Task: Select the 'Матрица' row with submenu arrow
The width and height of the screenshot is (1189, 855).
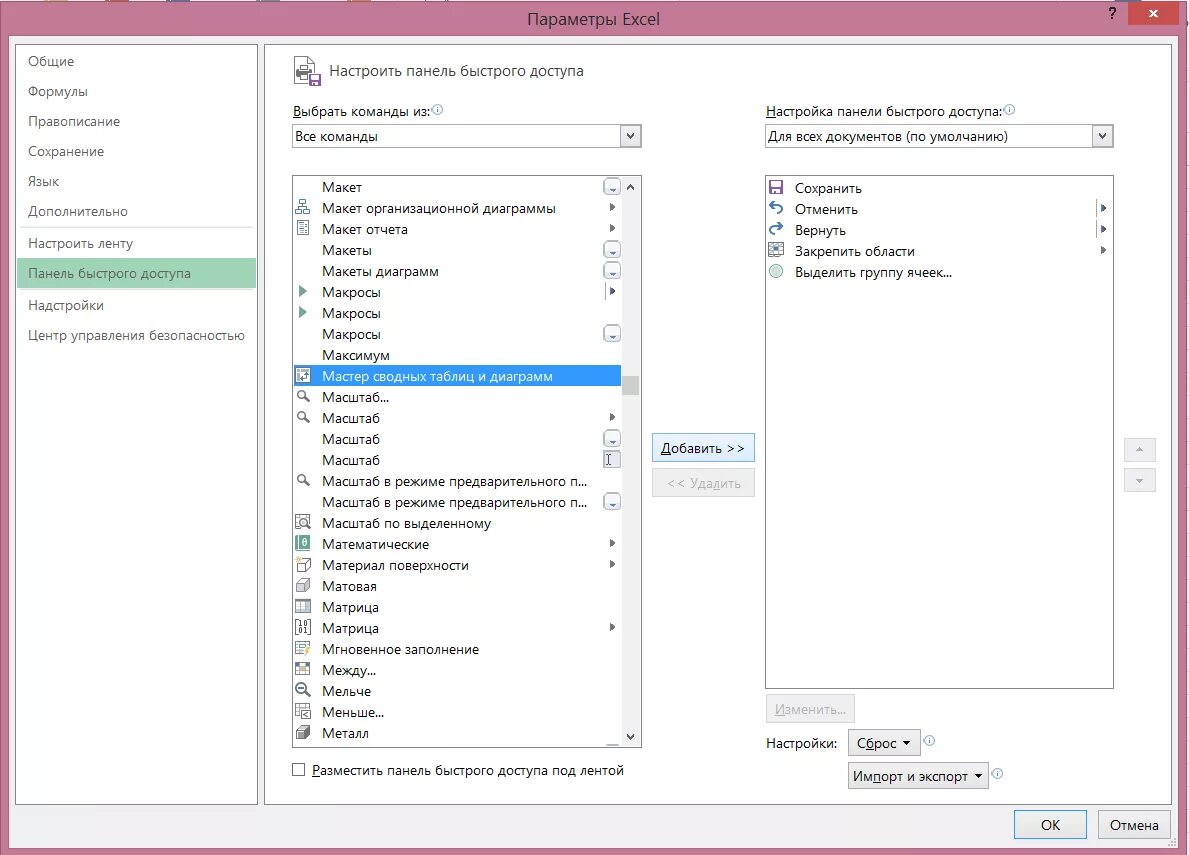Action: point(457,628)
